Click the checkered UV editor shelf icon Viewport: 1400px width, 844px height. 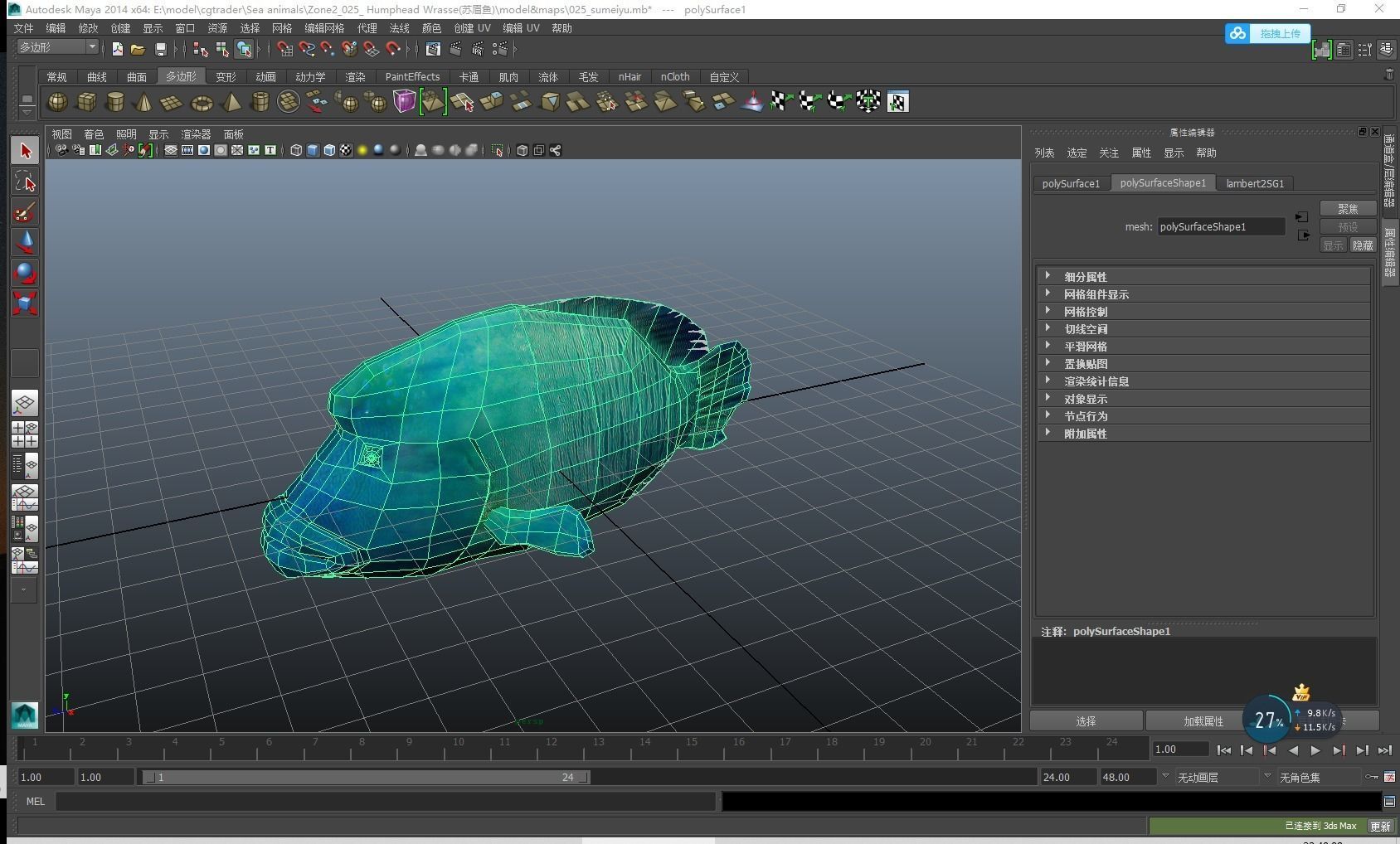click(897, 102)
